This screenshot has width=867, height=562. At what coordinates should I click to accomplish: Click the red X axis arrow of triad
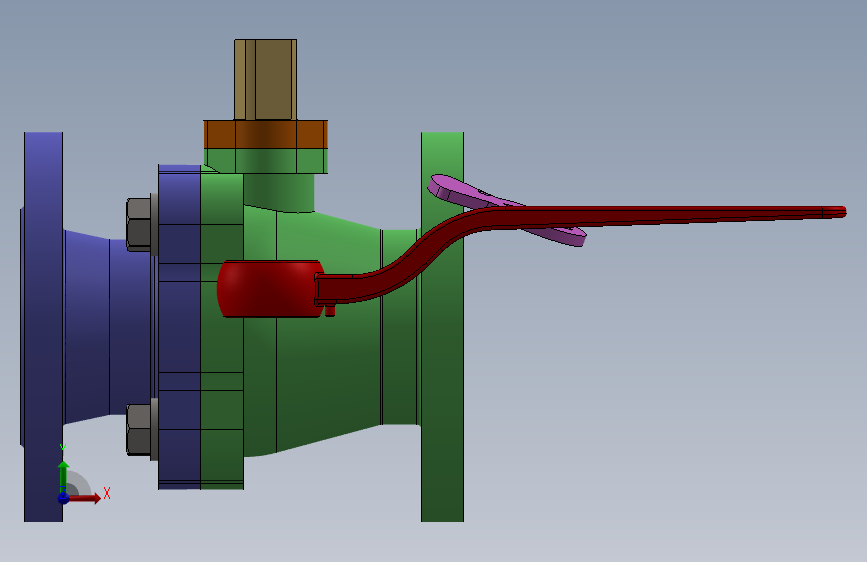(85, 498)
